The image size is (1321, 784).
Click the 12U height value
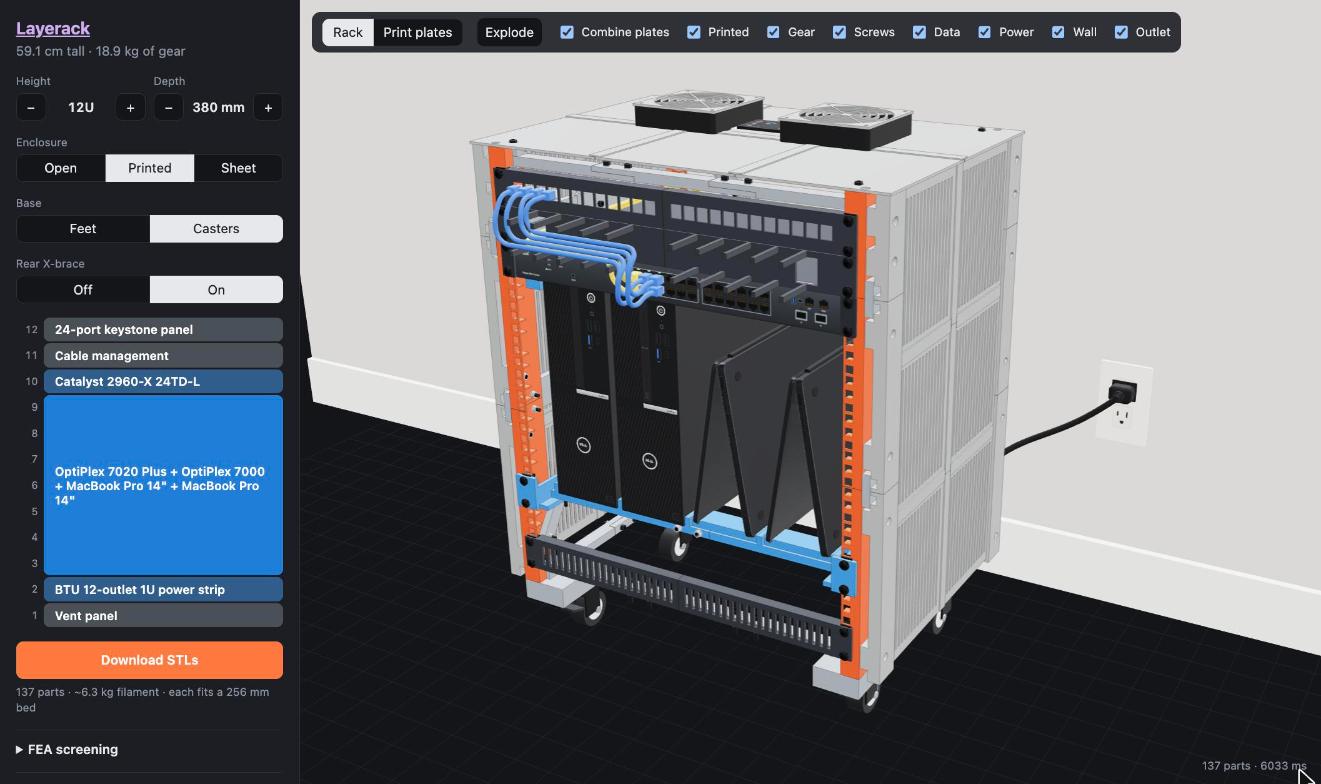[81, 107]
